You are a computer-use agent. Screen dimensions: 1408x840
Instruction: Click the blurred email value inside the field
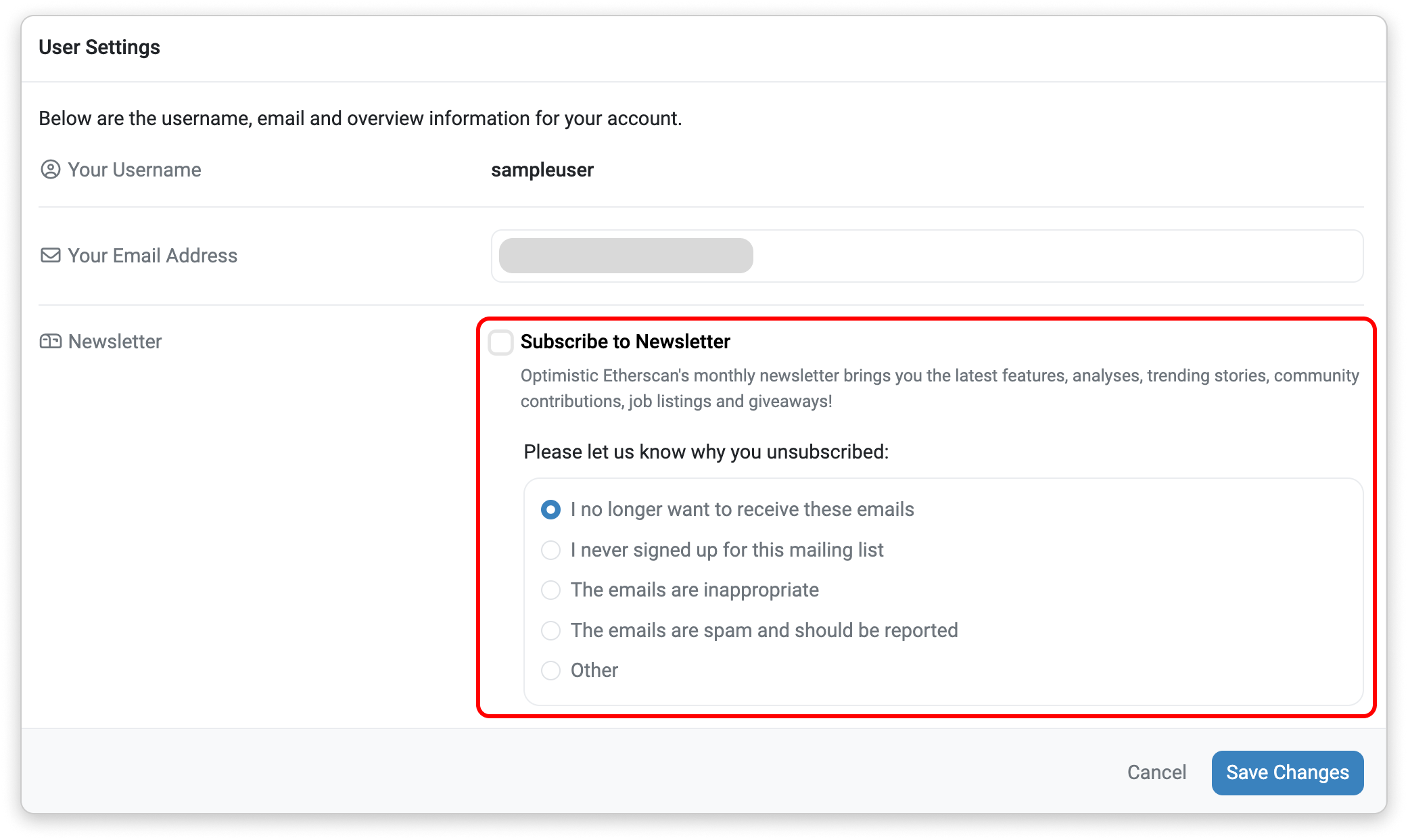[x=626, y=256]
